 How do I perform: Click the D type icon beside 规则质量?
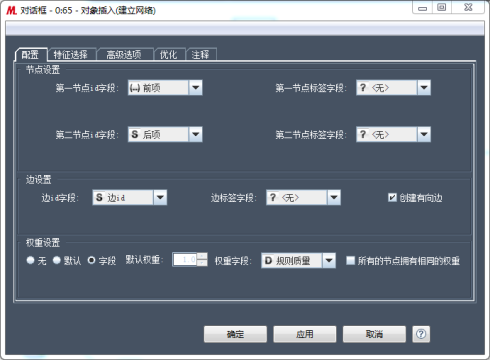(268, 261)
